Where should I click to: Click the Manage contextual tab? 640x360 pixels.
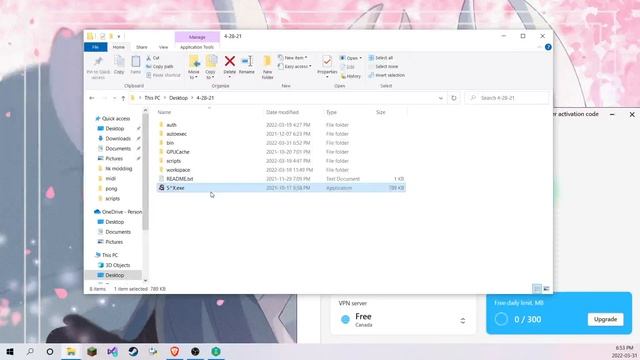pyautogui.click(x=197, y=37)
